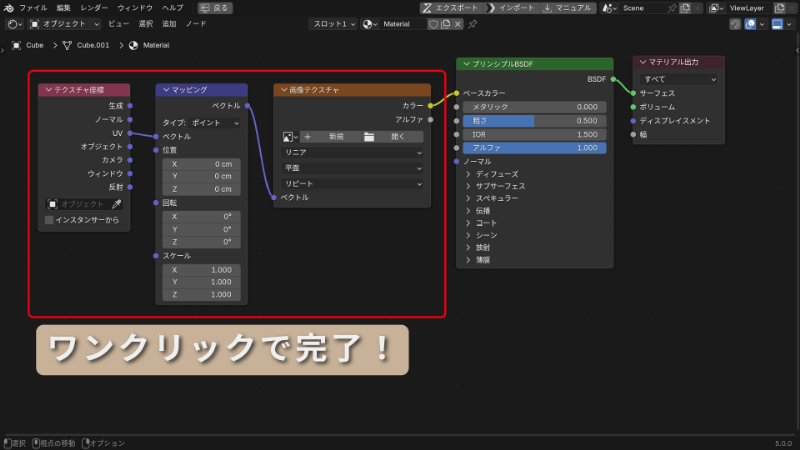Open the スロット1 slot dropdown

point(333,24)
